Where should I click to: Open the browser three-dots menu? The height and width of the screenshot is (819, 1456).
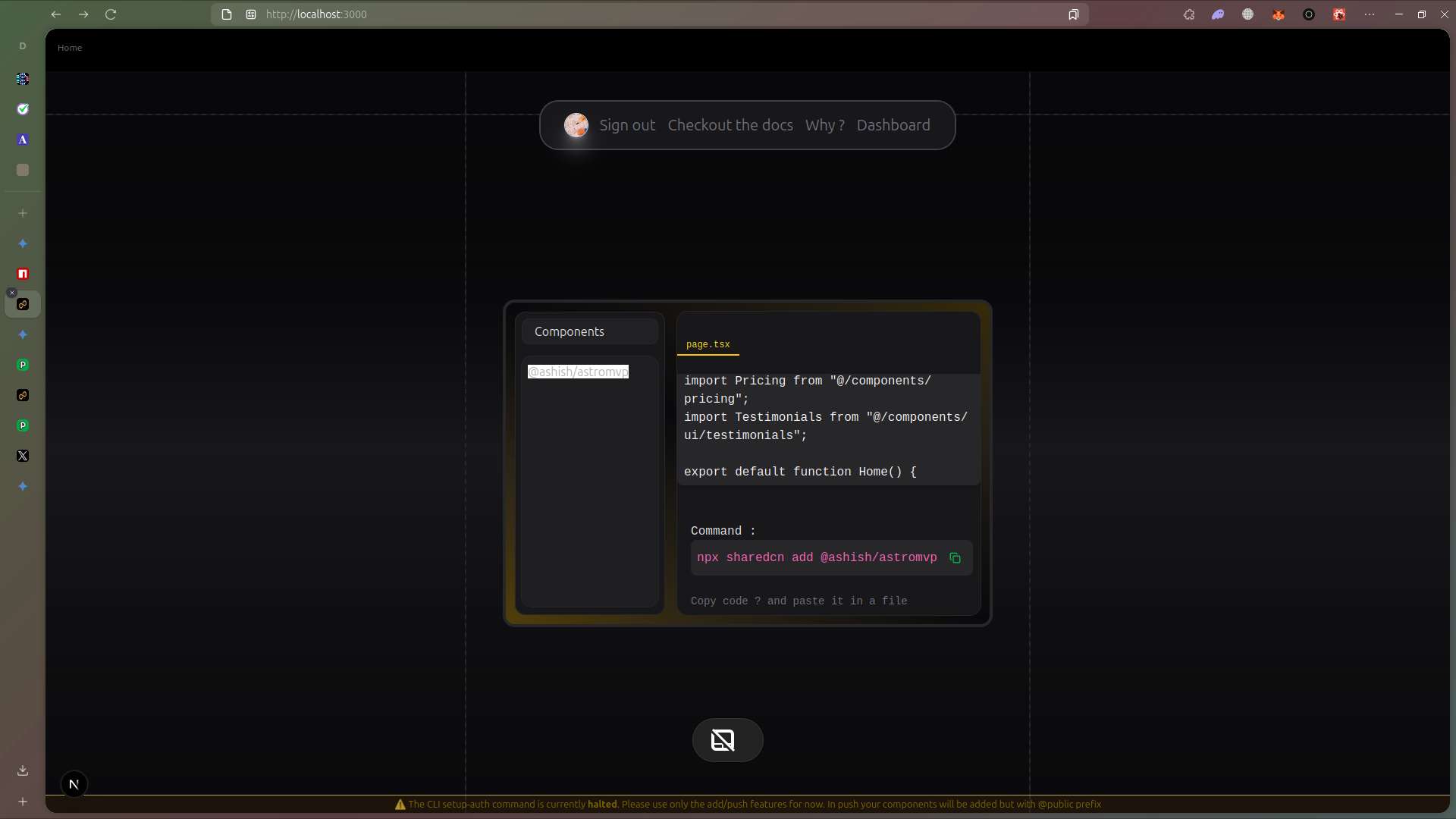tap(1369, 14)
